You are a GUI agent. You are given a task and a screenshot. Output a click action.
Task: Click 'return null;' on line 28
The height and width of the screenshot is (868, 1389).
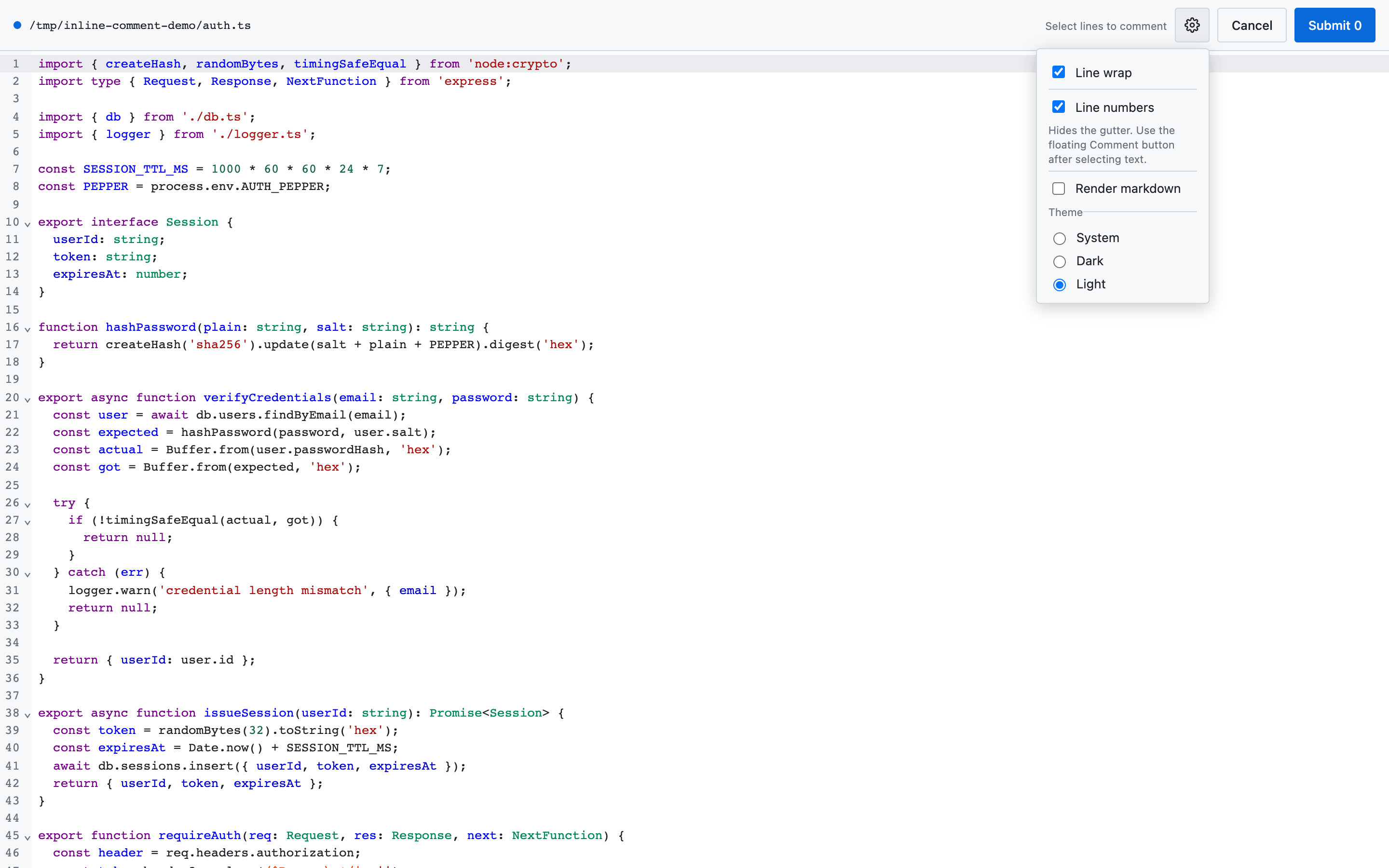click(128, 537)
